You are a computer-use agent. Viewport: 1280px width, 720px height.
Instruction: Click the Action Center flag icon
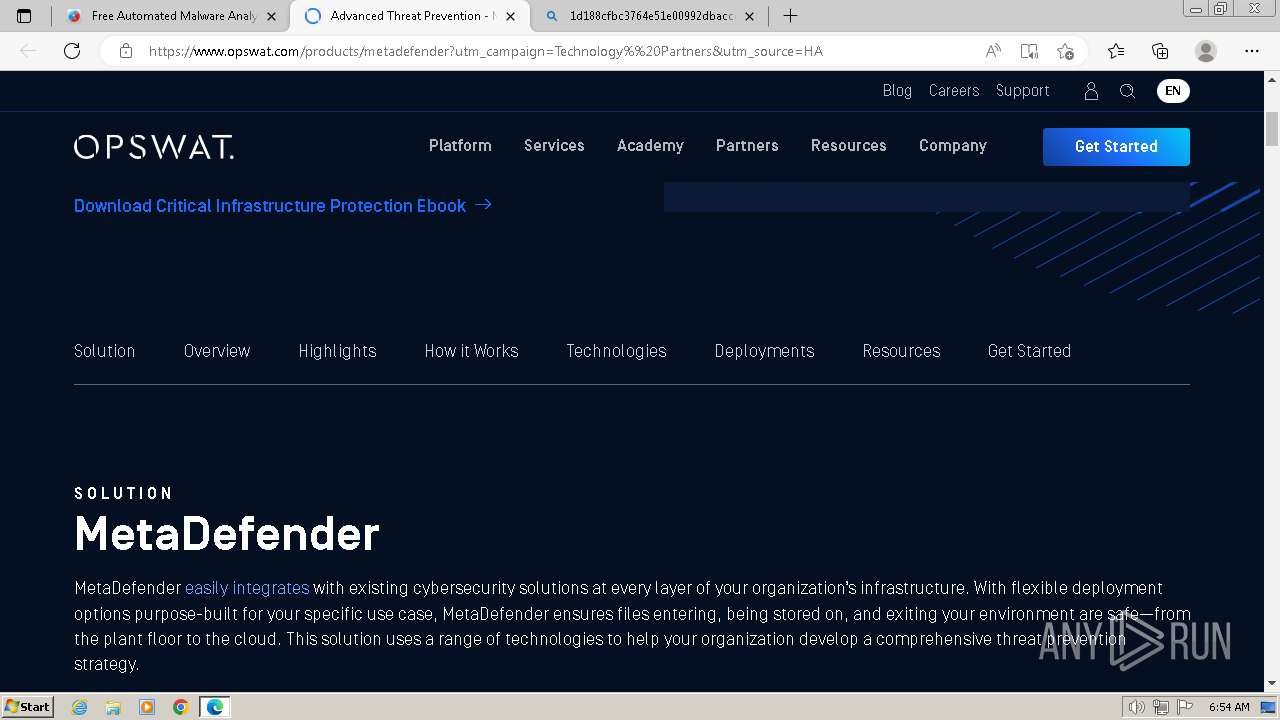[x=1186, y=707]
